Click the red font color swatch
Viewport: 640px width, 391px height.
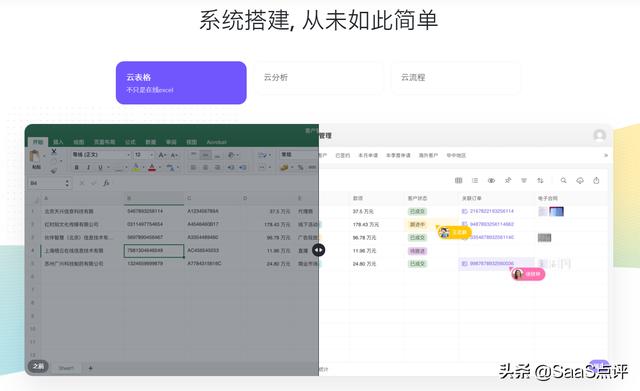click(x=152, y=167)
